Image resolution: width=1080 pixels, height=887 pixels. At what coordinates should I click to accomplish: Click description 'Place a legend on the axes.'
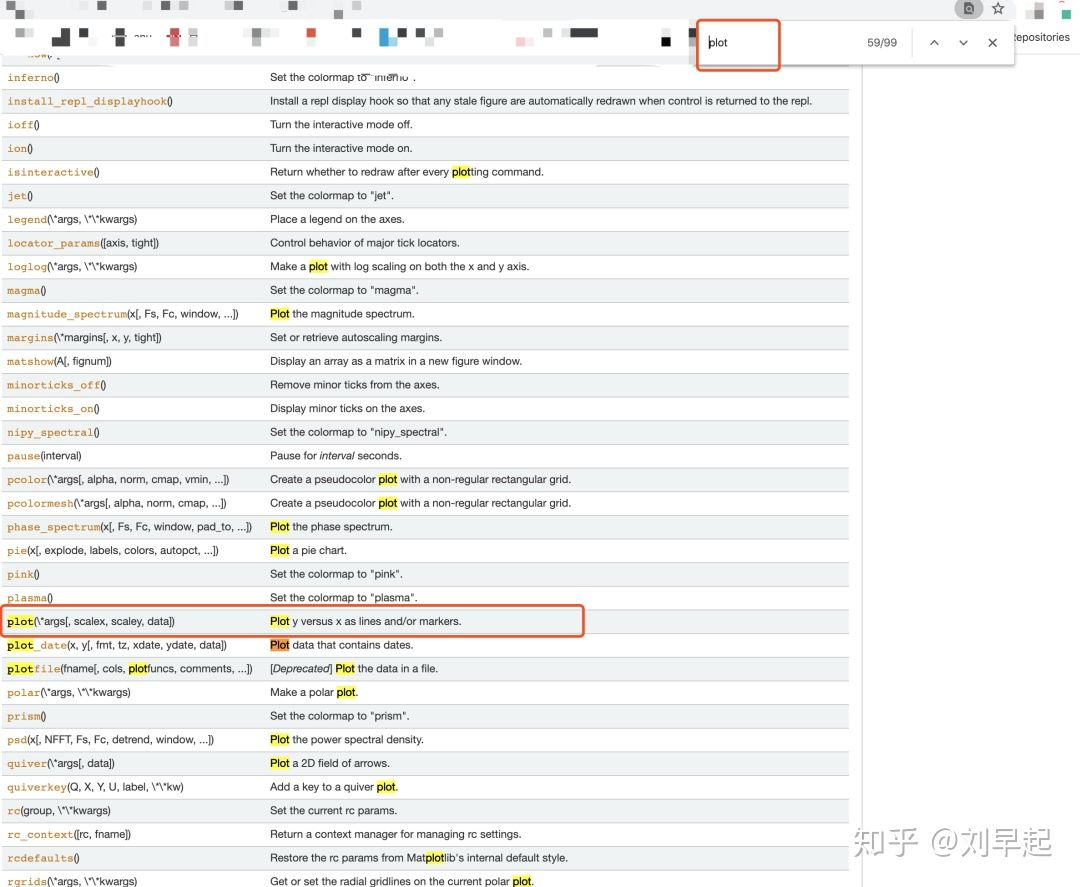(x=338, y=219)
